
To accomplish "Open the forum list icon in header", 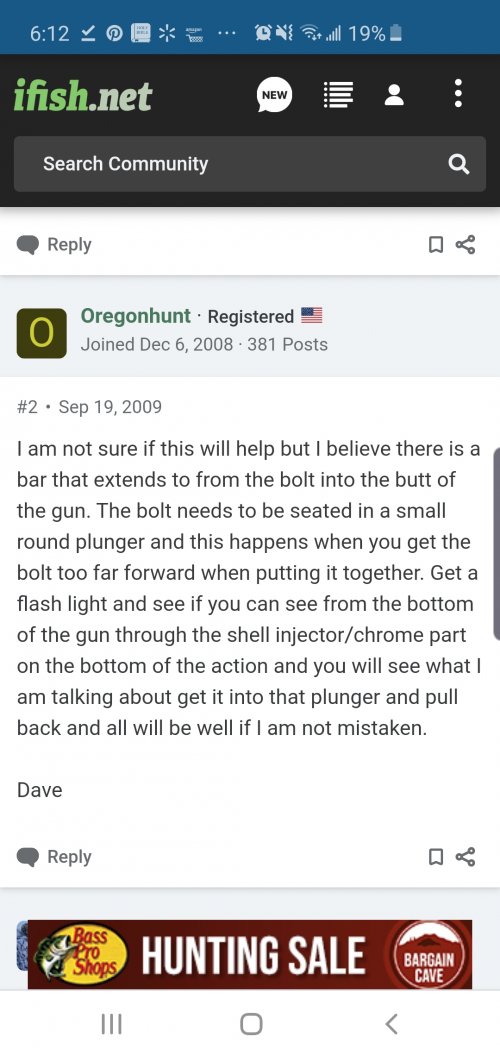I will (338, 95).
